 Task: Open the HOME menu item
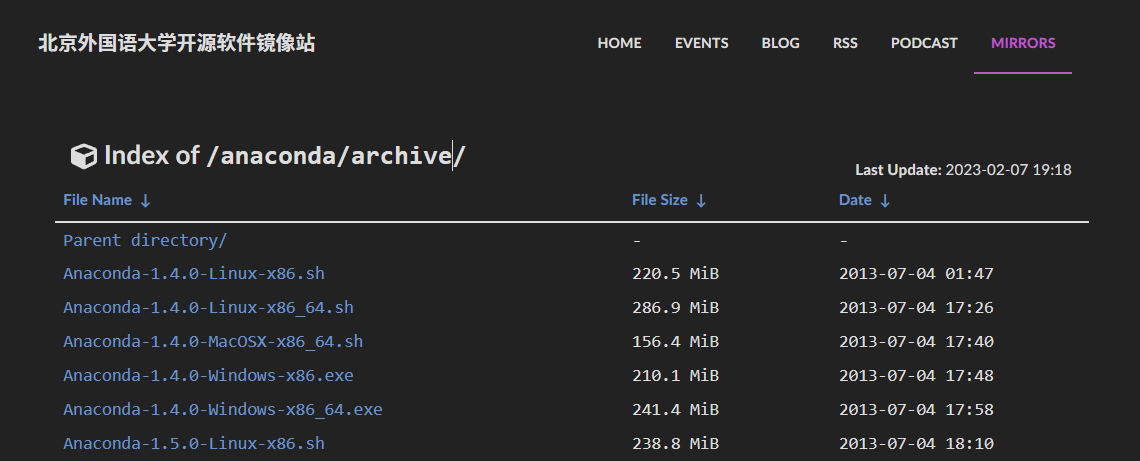619,43
